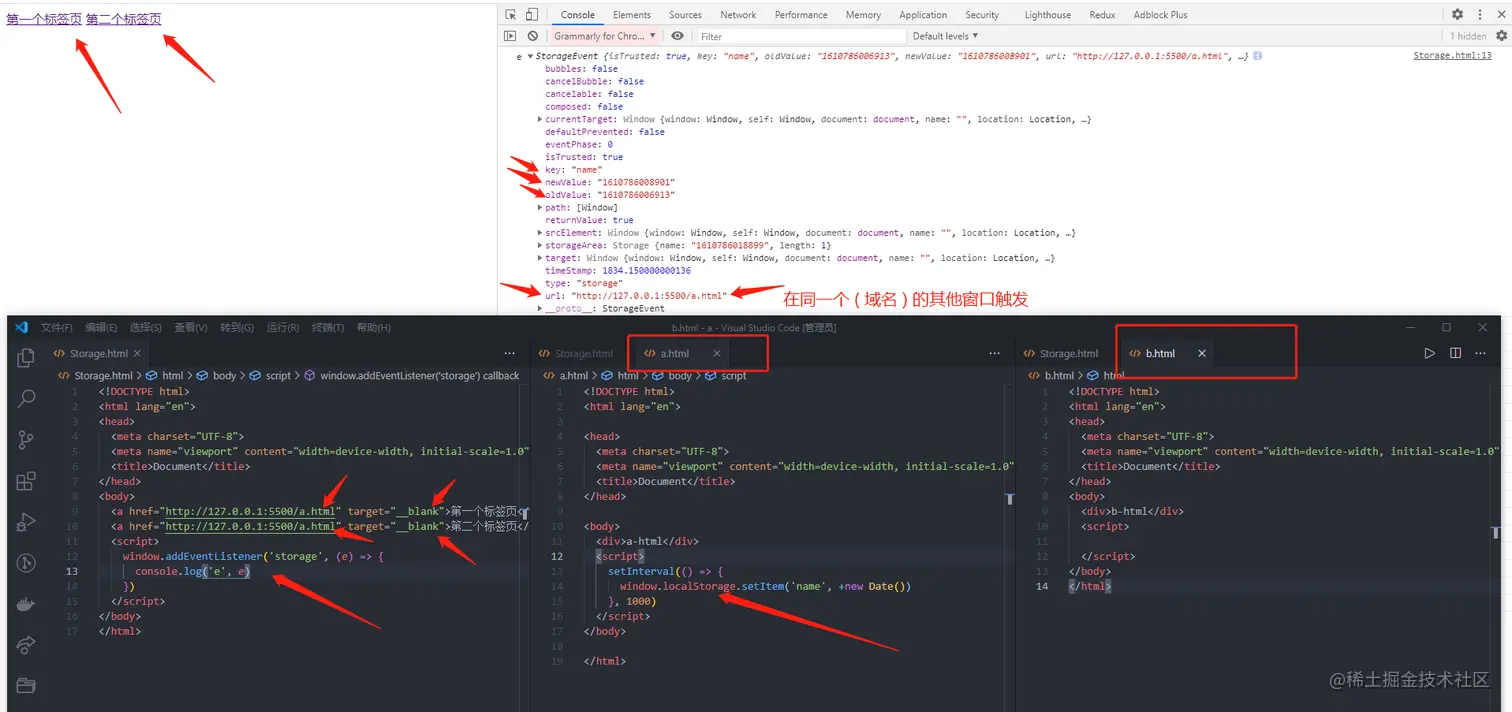Expand the path [Window] property

[x=540, y=207]
